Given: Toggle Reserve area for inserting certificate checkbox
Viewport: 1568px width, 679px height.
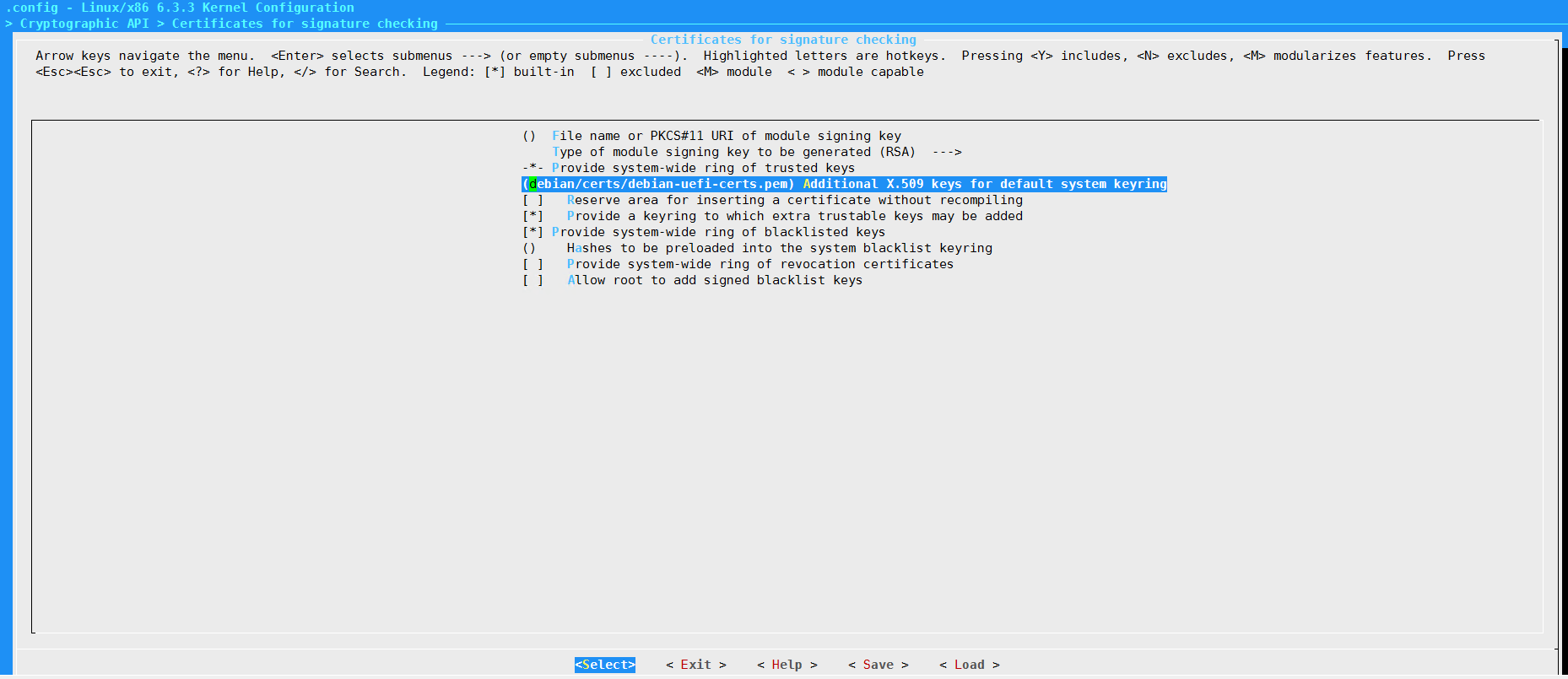Looking at the screenshot, I should pyautogui.click(x=533, y=200).
